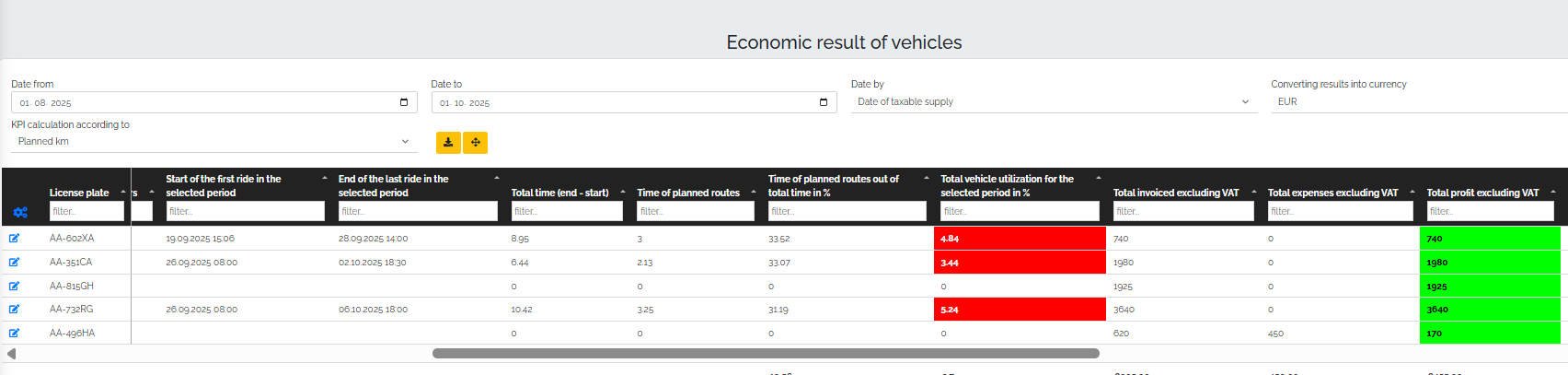Click the horizontal table scrollbar thumb

[766, 353]
